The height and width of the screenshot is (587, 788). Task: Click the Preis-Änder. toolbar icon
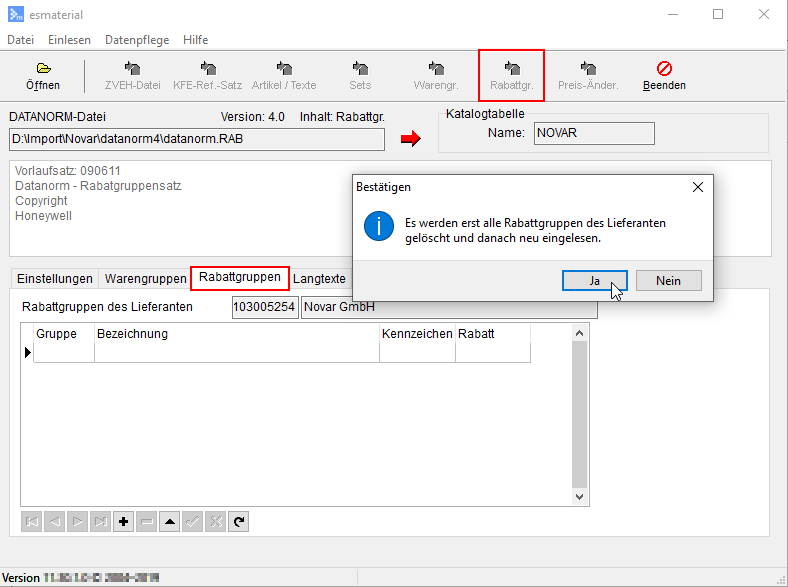[588, 69]
